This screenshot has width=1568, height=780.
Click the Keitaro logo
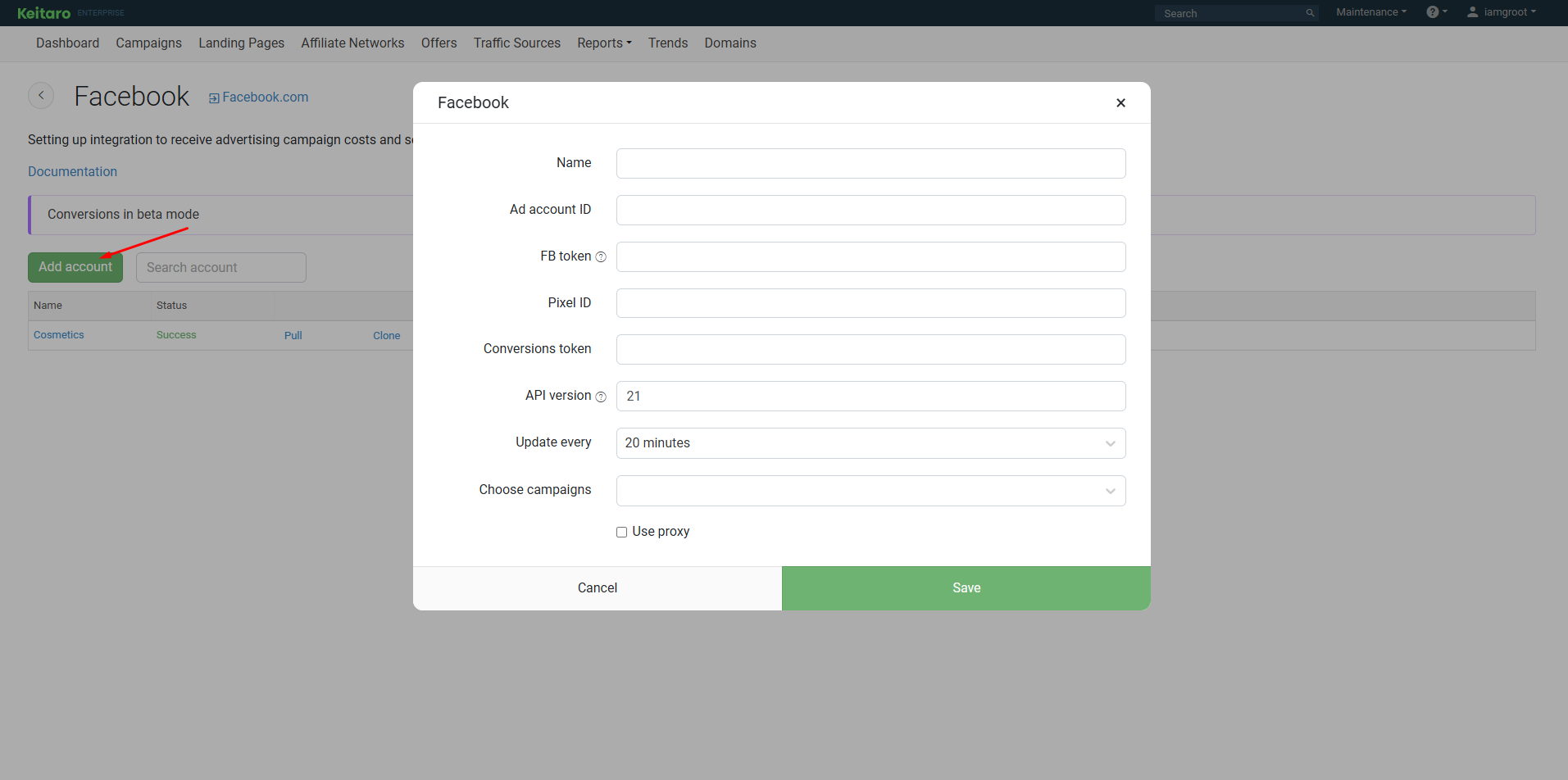coord(43,13)
